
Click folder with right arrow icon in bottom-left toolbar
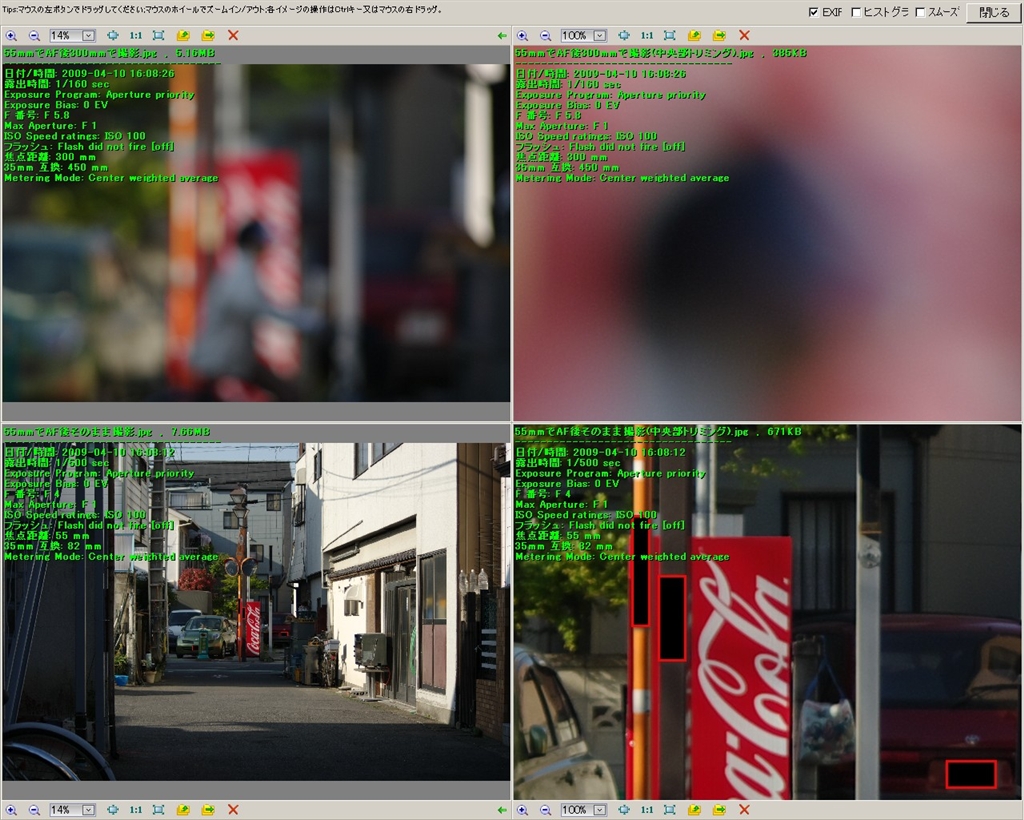tap(208, 809)
